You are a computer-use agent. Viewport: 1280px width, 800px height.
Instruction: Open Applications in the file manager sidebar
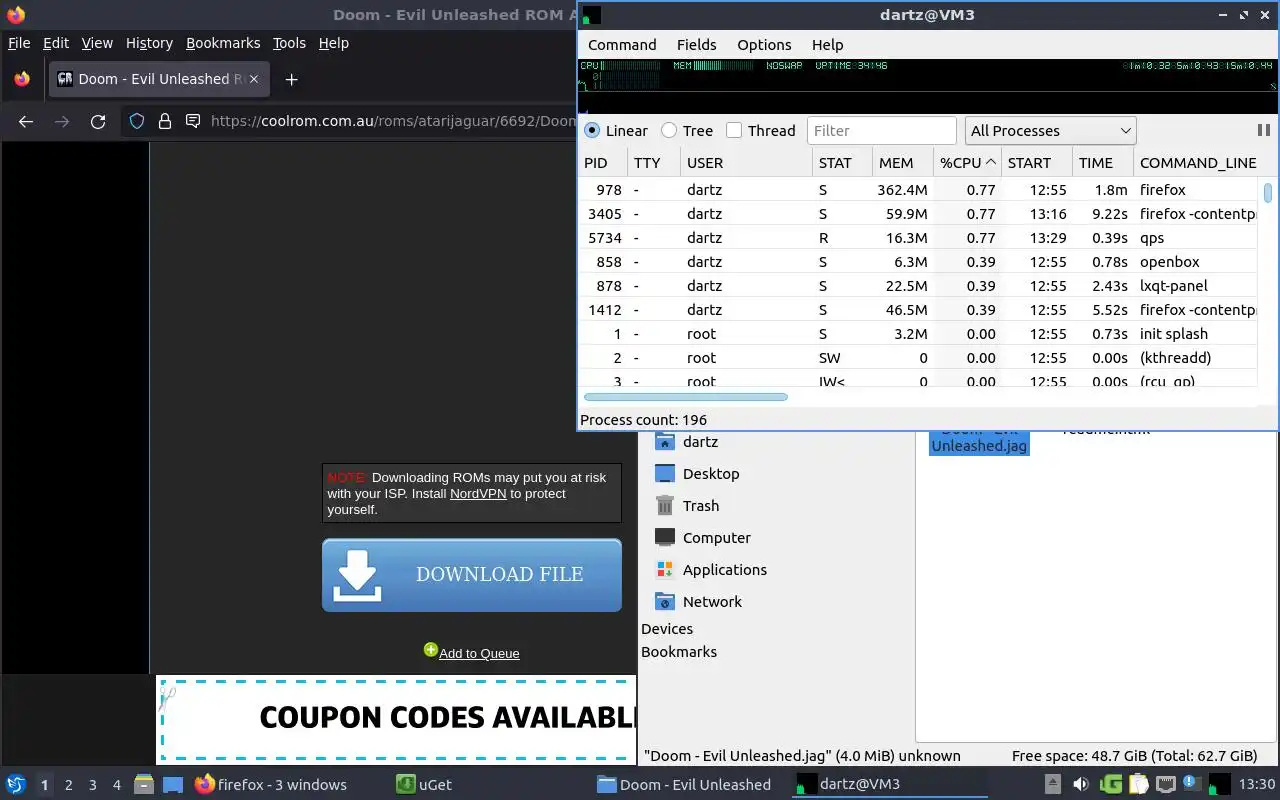[710, 570]
